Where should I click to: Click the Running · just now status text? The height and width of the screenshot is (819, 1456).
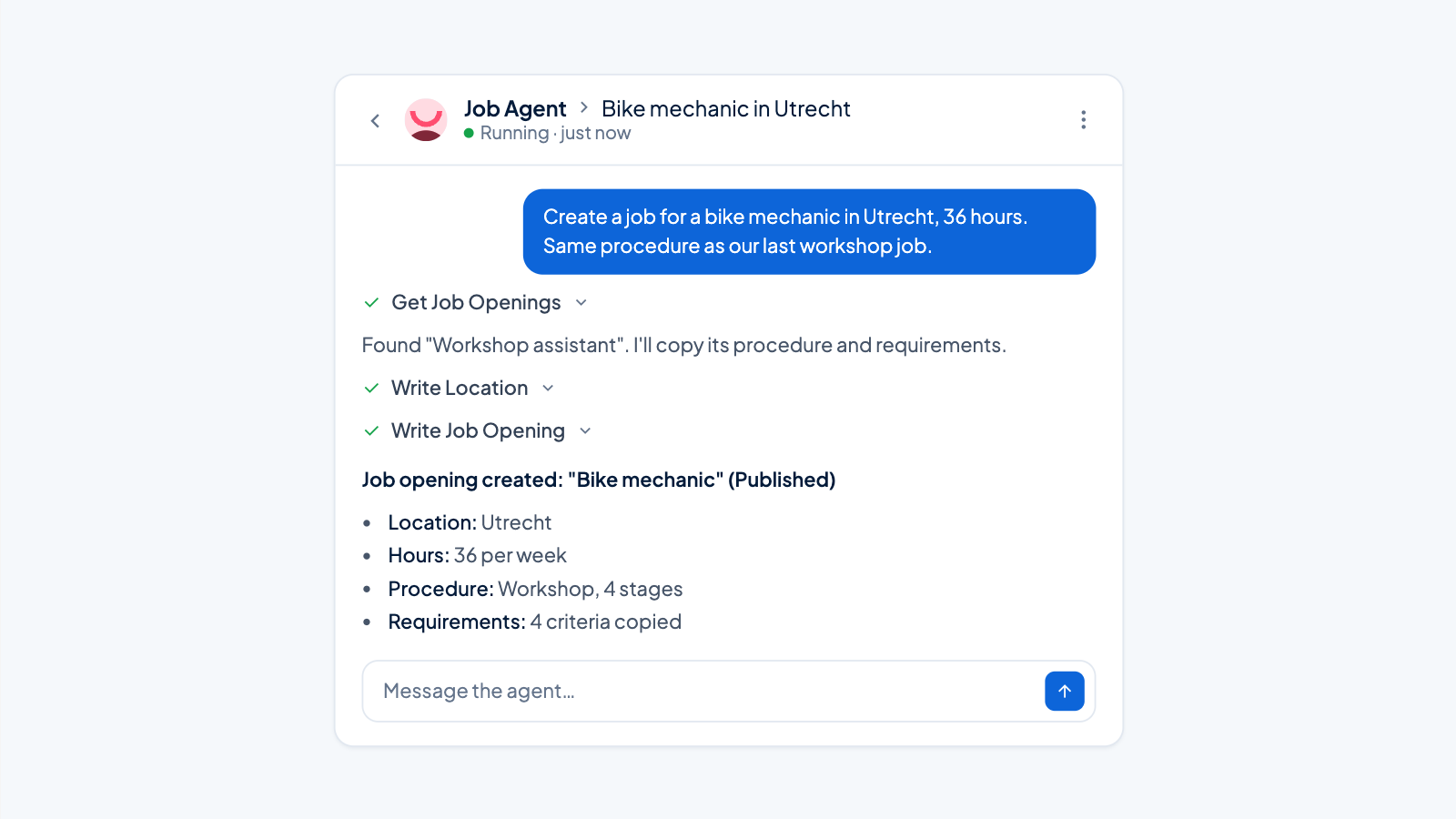(555, 133)
